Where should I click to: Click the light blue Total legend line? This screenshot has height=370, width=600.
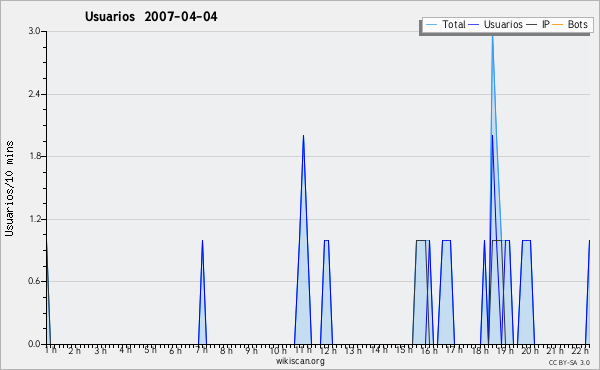pyautogui.click(x=431, y=25)
